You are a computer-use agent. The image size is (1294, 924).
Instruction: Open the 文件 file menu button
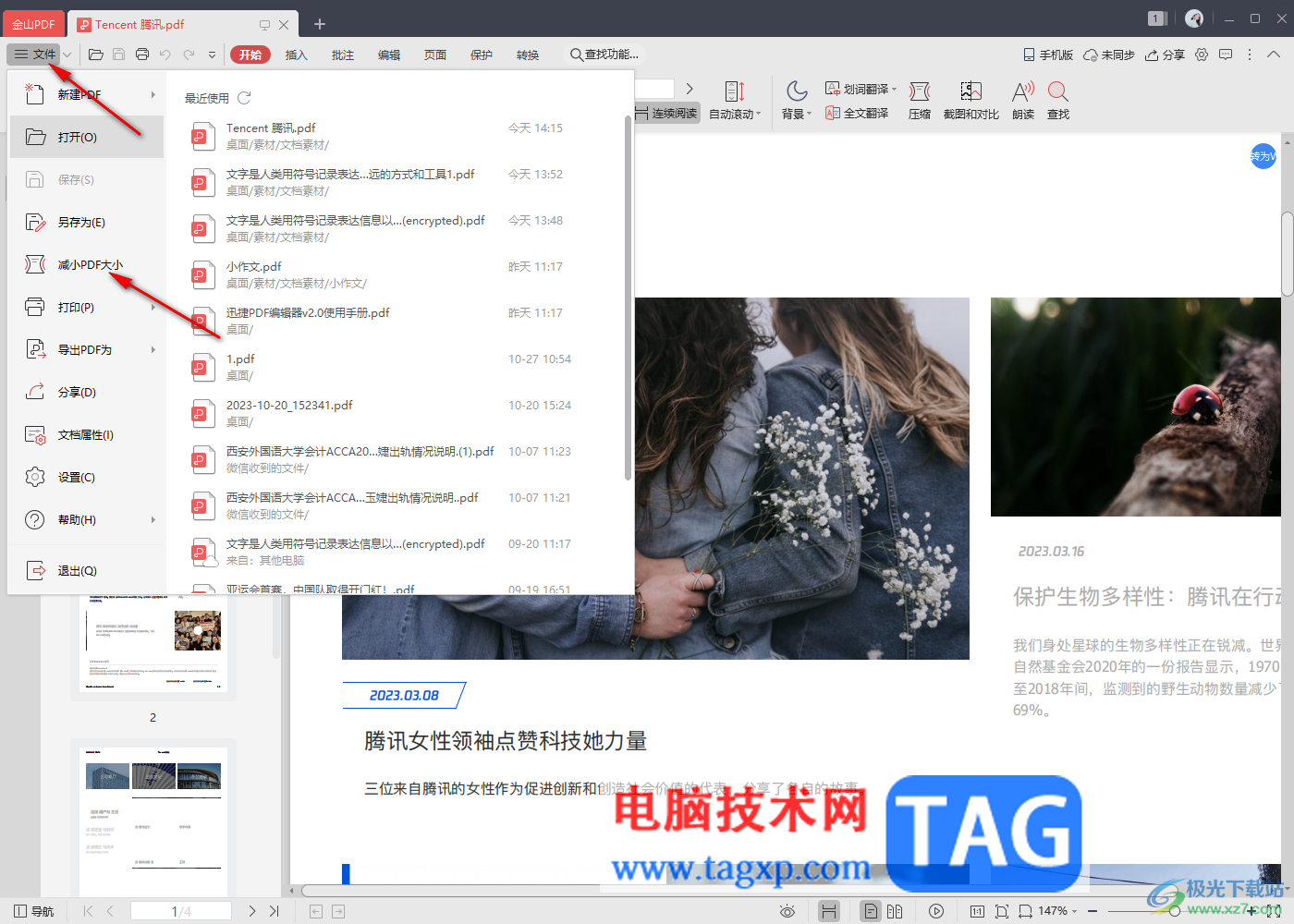coord(34,55)
